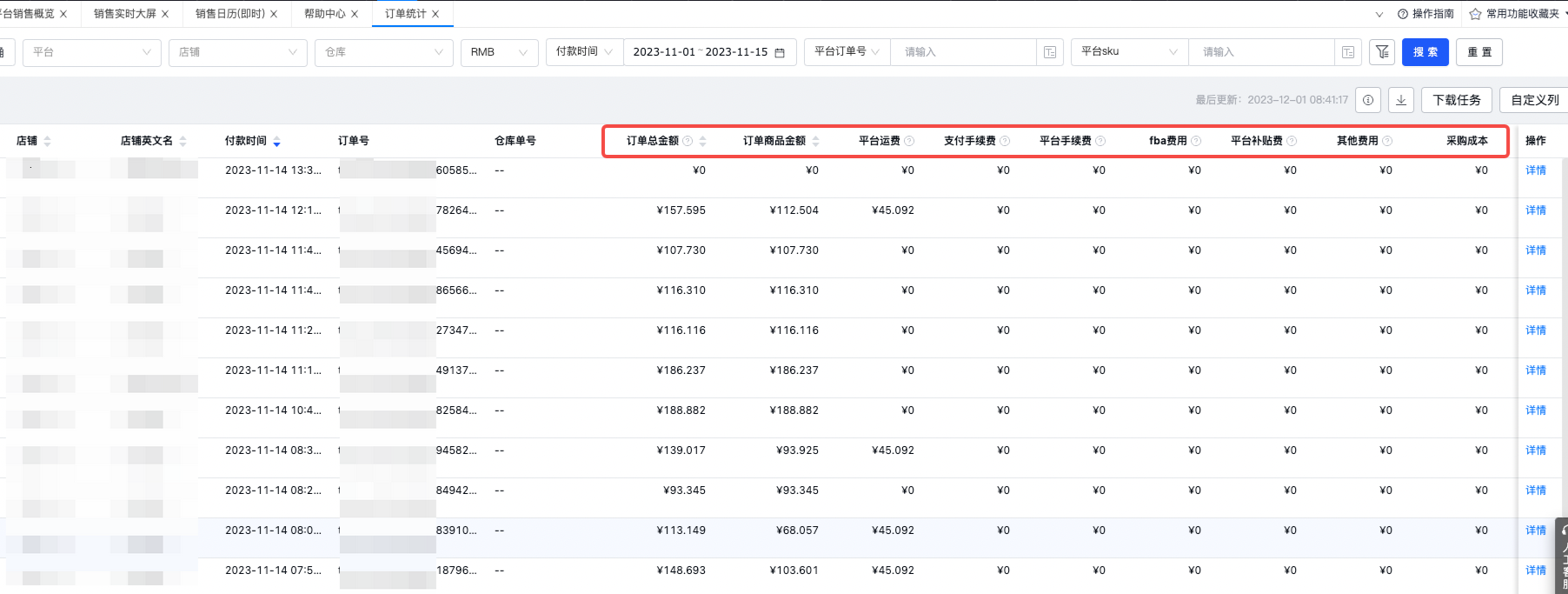Open batch input icon for 平台sku field
The width and height of the screenshot is (1568, 594).
coord(1348,52)
